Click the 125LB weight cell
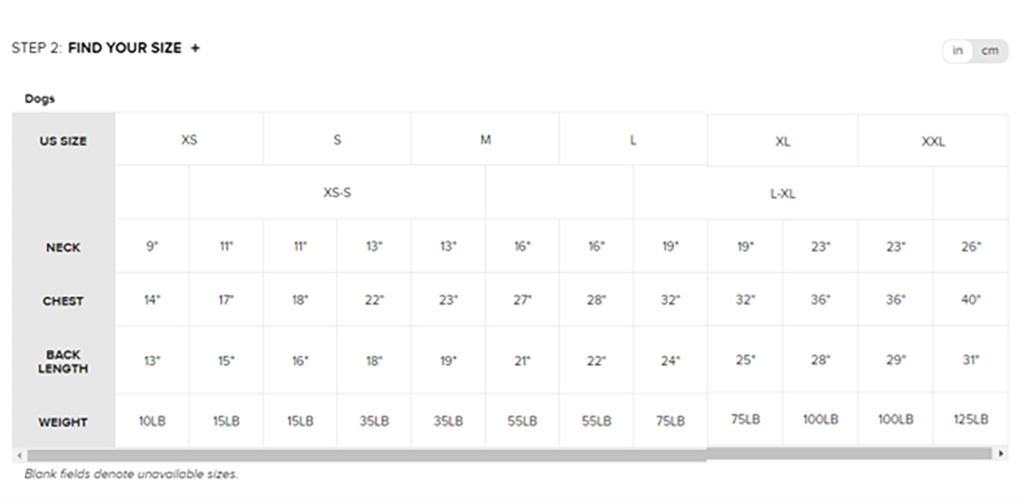Viewport: 1024px width, 500px height. point(970,420)
